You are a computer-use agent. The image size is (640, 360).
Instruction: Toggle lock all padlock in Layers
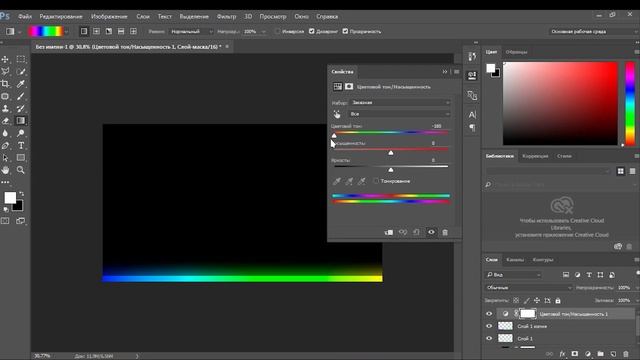(x=558, y=301)
